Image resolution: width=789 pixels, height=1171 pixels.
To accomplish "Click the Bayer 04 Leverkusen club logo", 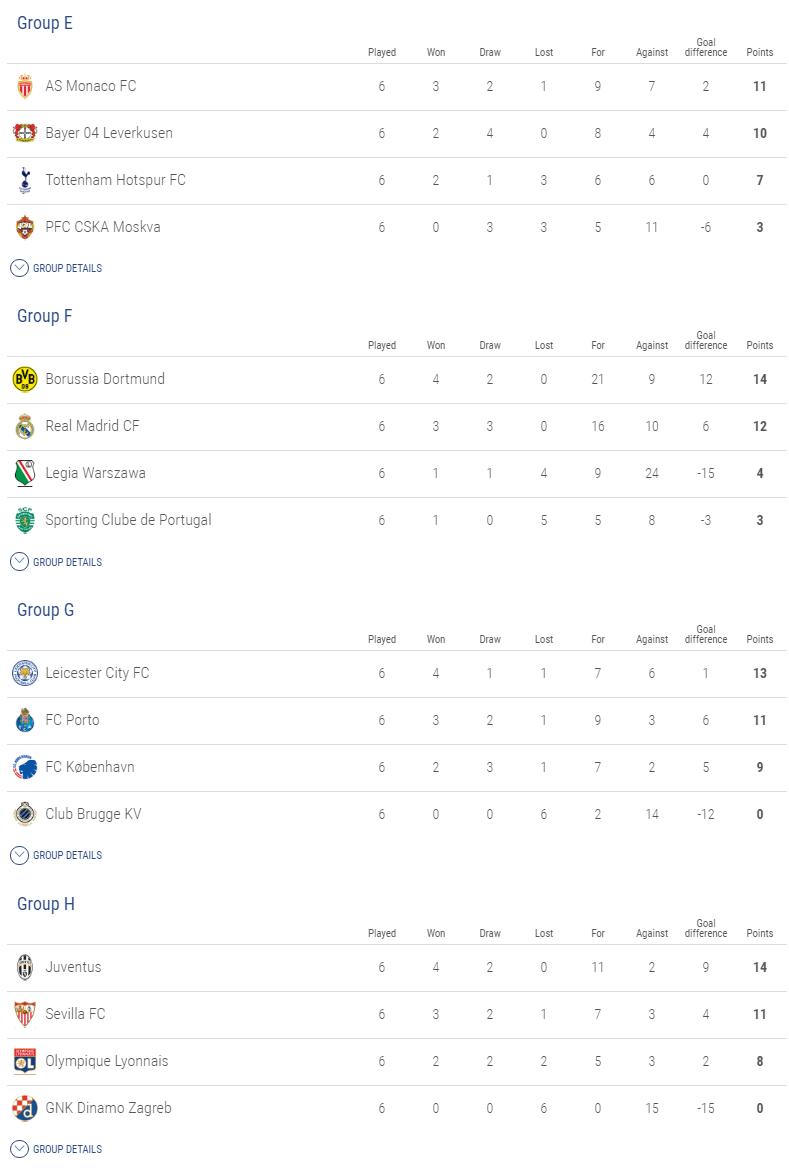I will (25, 133).
